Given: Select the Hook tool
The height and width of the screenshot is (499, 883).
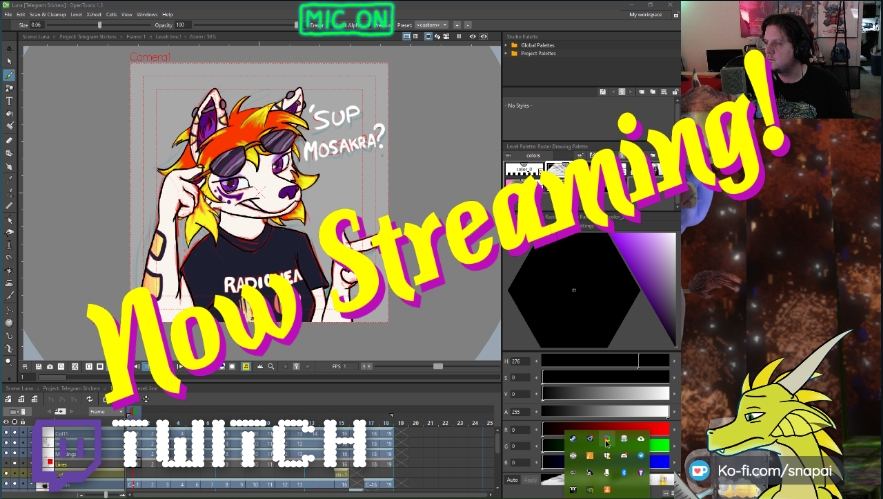Looking at the screenshot, I should point(9,336).
